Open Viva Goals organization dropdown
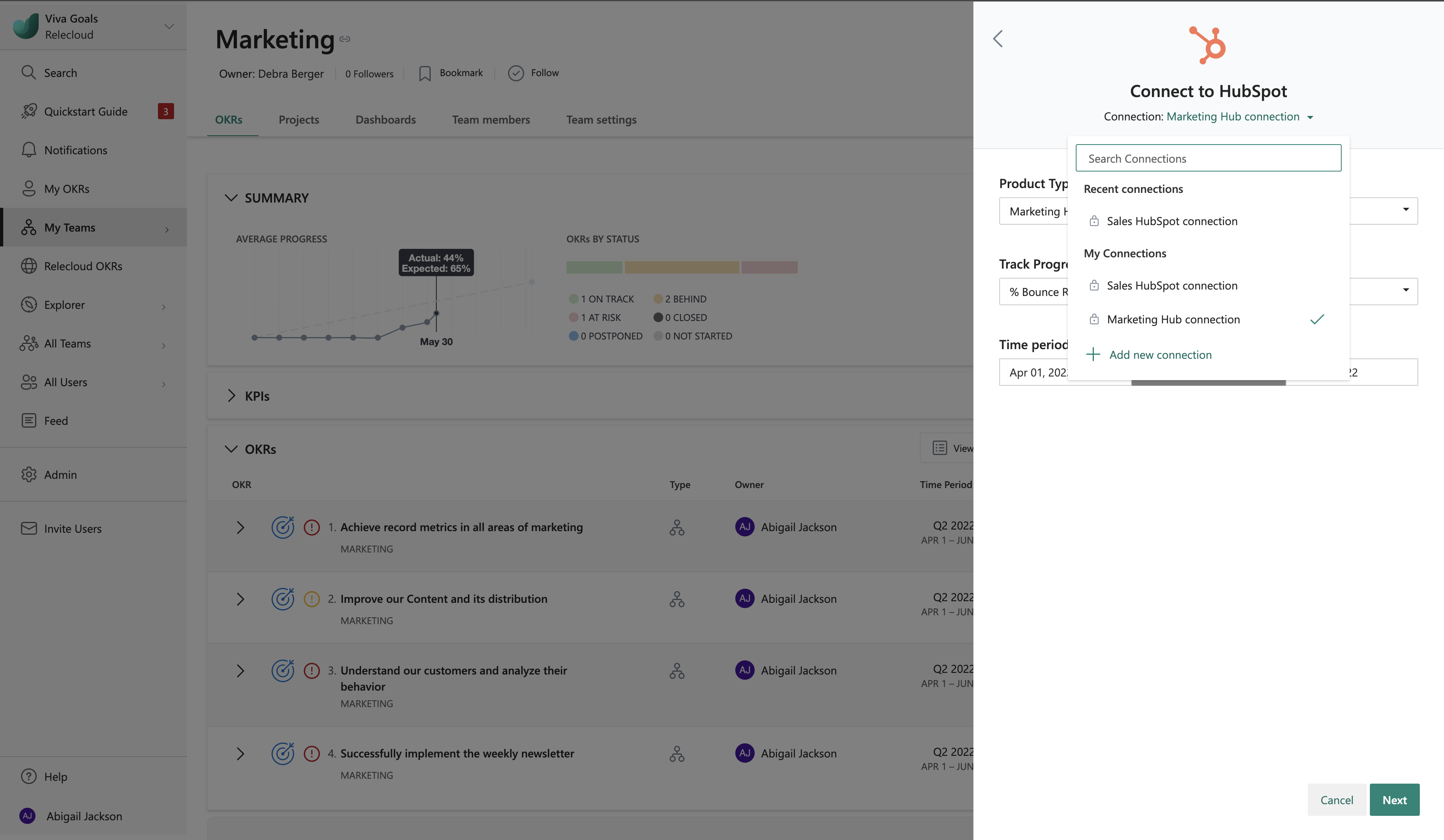The image size is (1444, 840). (x=168, y=26)
